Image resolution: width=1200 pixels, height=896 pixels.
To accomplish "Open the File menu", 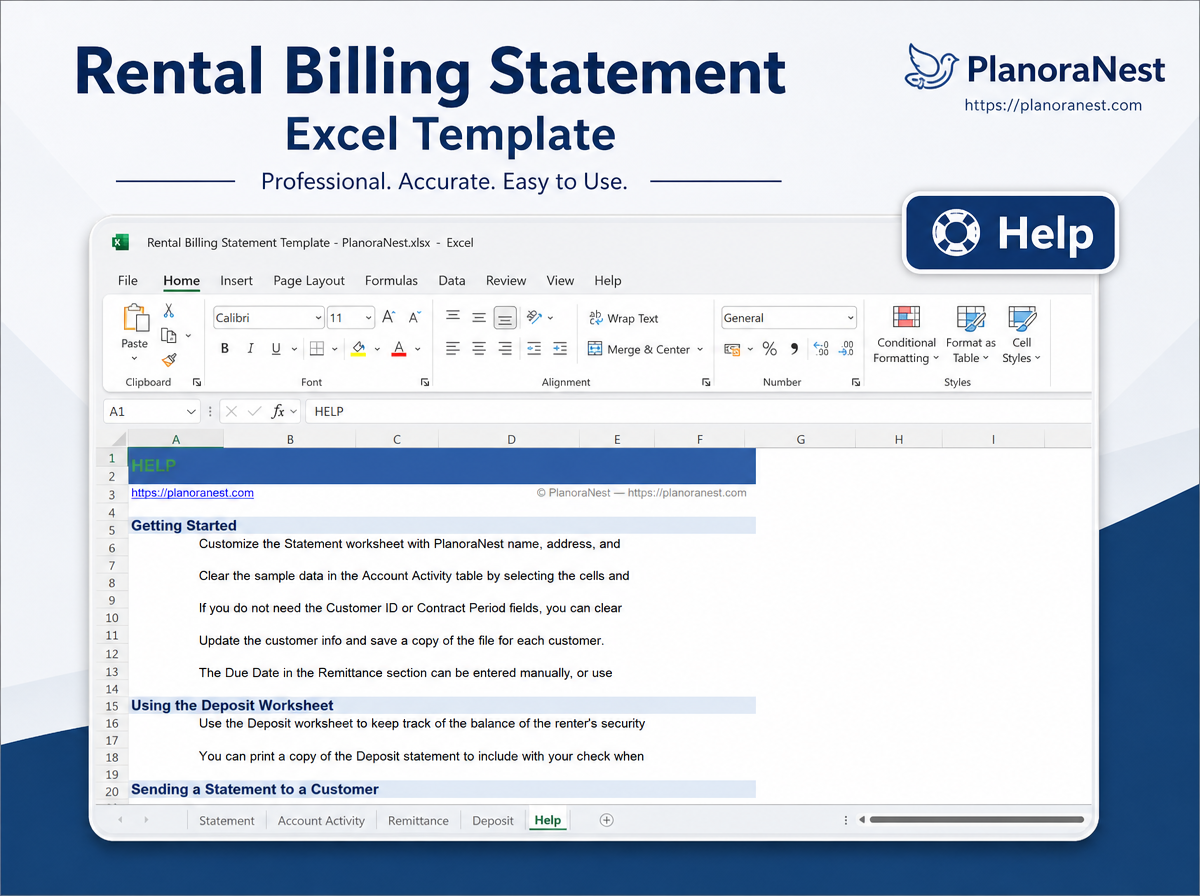I will click(128, 281).
